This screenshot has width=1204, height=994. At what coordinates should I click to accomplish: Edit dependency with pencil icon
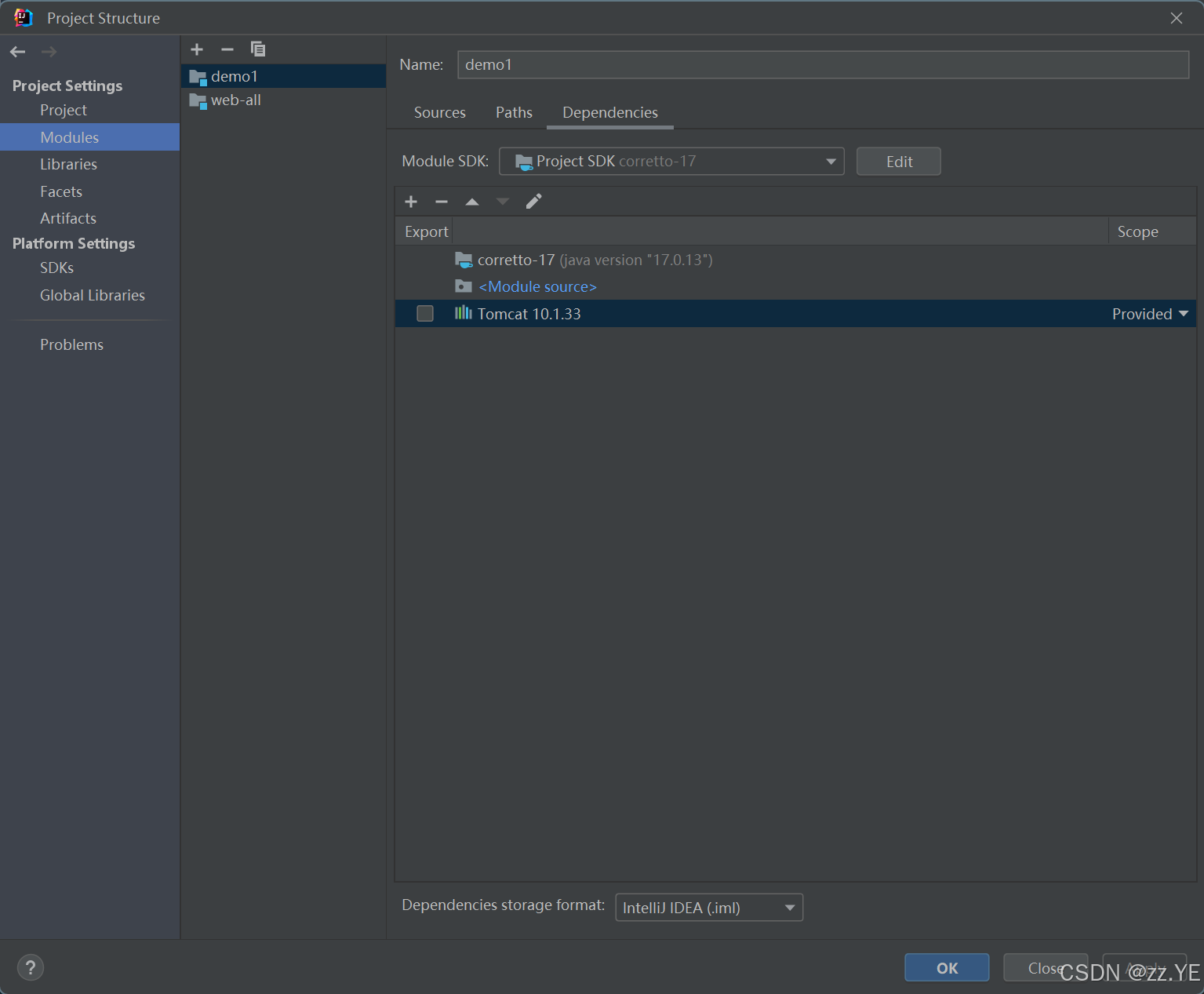click(533, 202)
